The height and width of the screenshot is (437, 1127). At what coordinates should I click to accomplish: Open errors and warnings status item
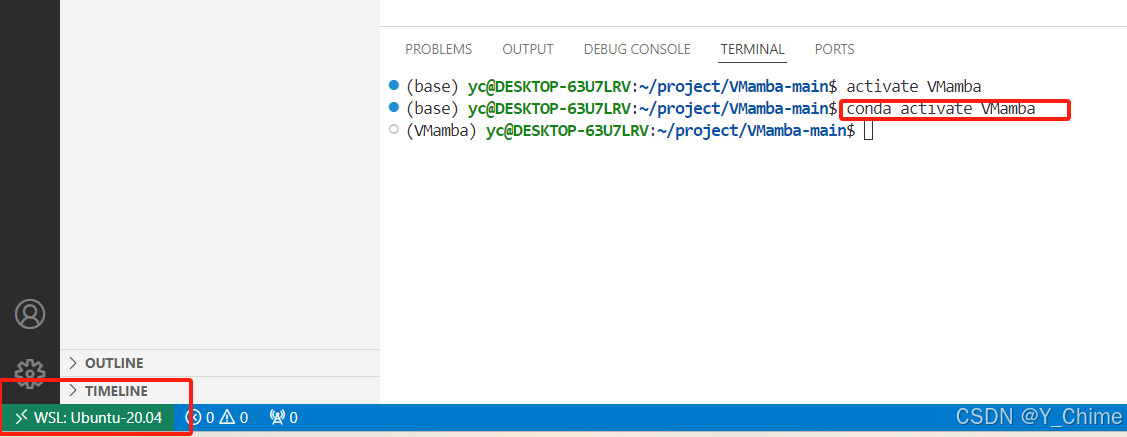(x=216, y=417)
